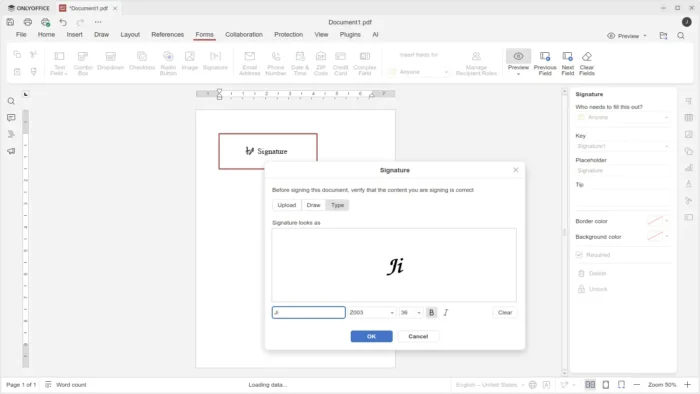Confirm signature with OK
This screenshot has width=700, height=394.
tap(371, 336)
